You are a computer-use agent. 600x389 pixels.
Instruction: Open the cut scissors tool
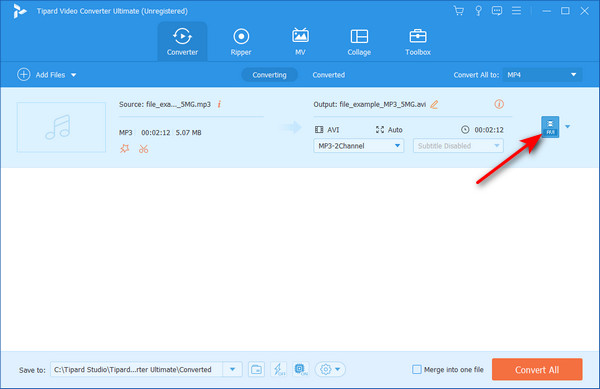coord(143,149)
